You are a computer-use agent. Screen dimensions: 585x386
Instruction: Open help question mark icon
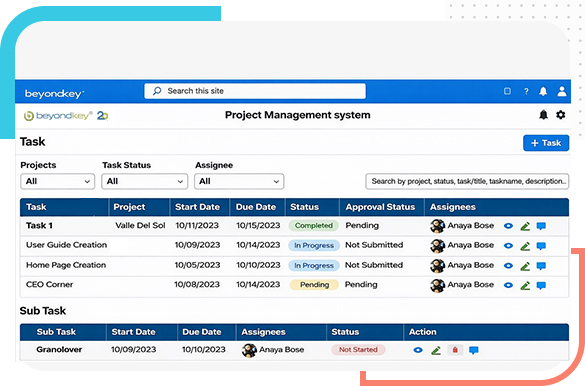pos(526,91)
